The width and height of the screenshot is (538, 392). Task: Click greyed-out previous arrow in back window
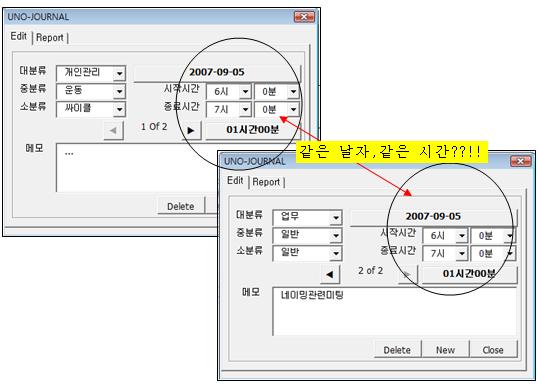pyautogui.click(x=113, y=130)
